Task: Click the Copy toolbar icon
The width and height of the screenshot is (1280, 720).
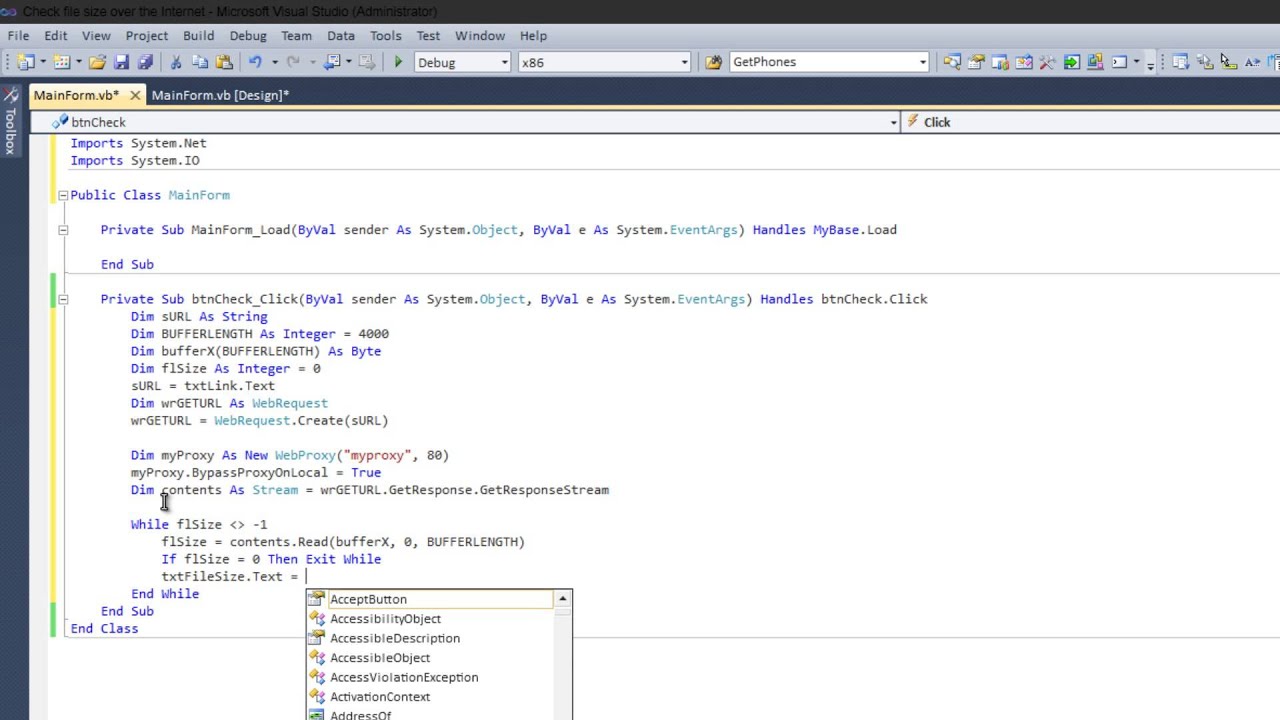Action: (200, 62)
